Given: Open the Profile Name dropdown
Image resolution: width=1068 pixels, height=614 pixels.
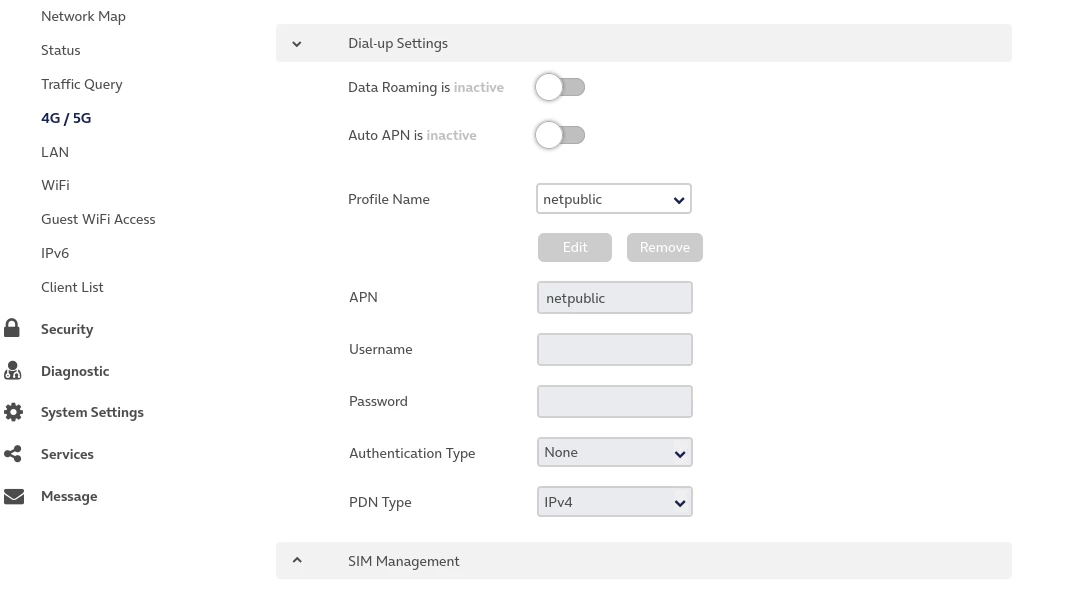Looking at the screenshot, I should pyautogui.click(x=614, y=199).
